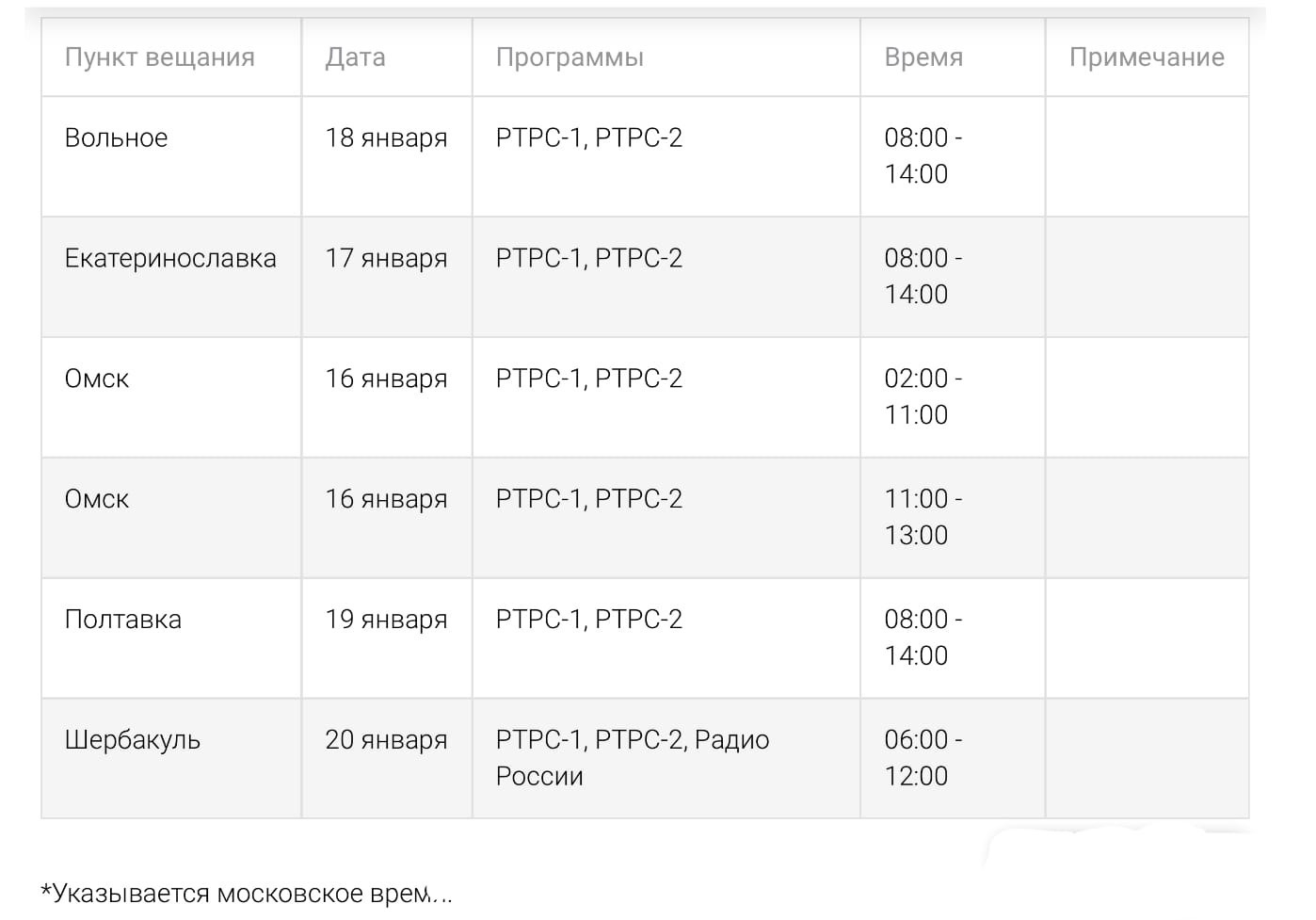Image resolution: width=1316 pixels, height=920 pixels.
Task: Click the empty note cell for Вольное
Action: 1146,156
